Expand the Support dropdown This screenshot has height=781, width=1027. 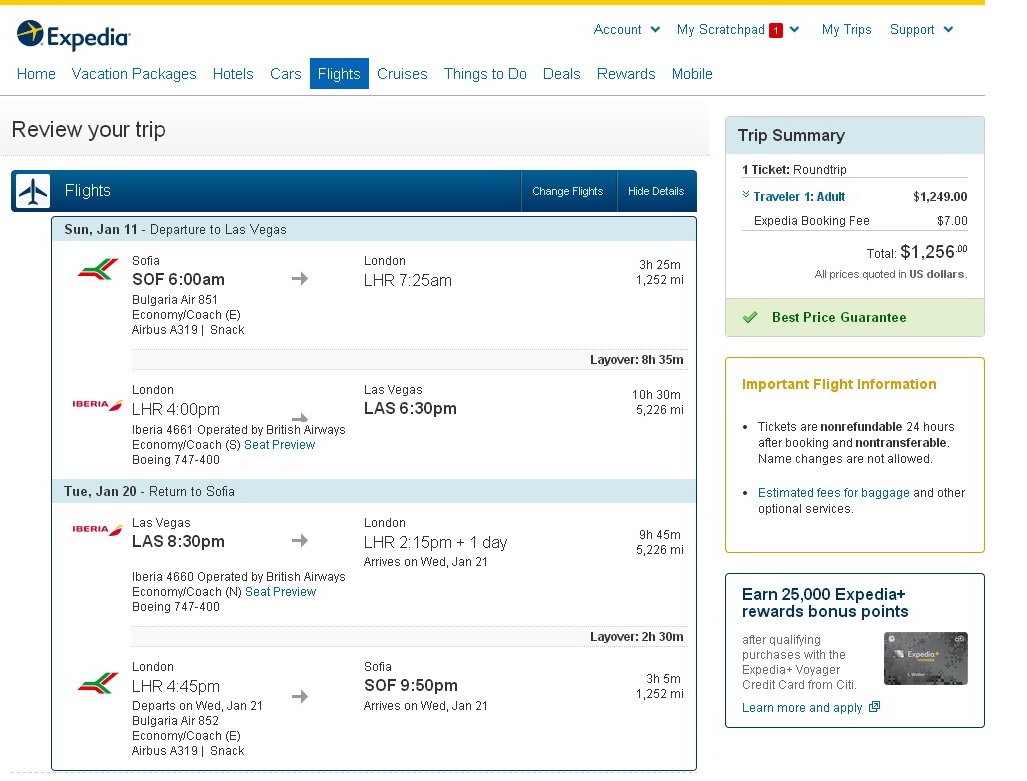coord(921,29)
